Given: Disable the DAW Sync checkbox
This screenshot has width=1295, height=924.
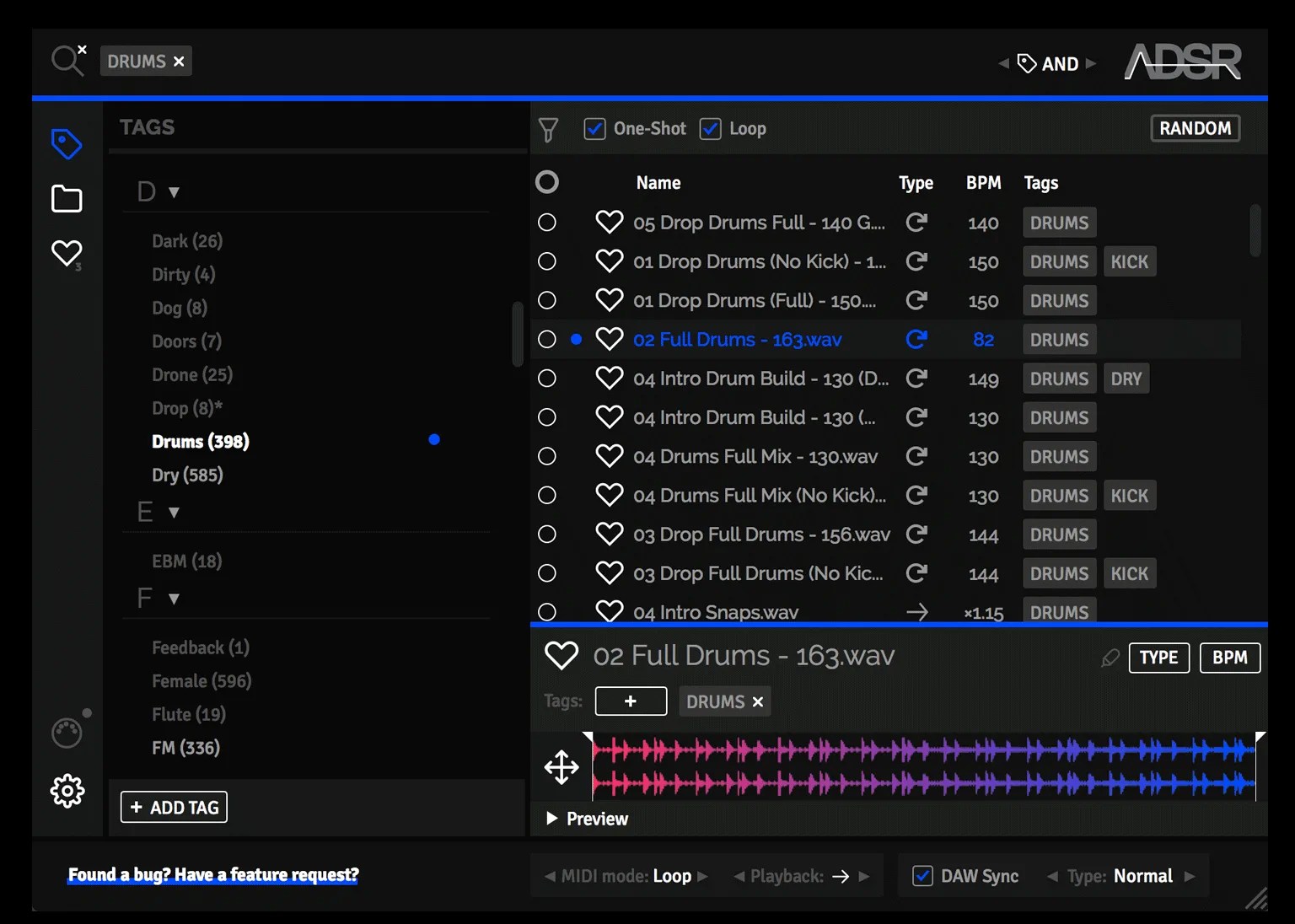Looking at the screenshot, I should pyautogui.click(x=923, y=876).
